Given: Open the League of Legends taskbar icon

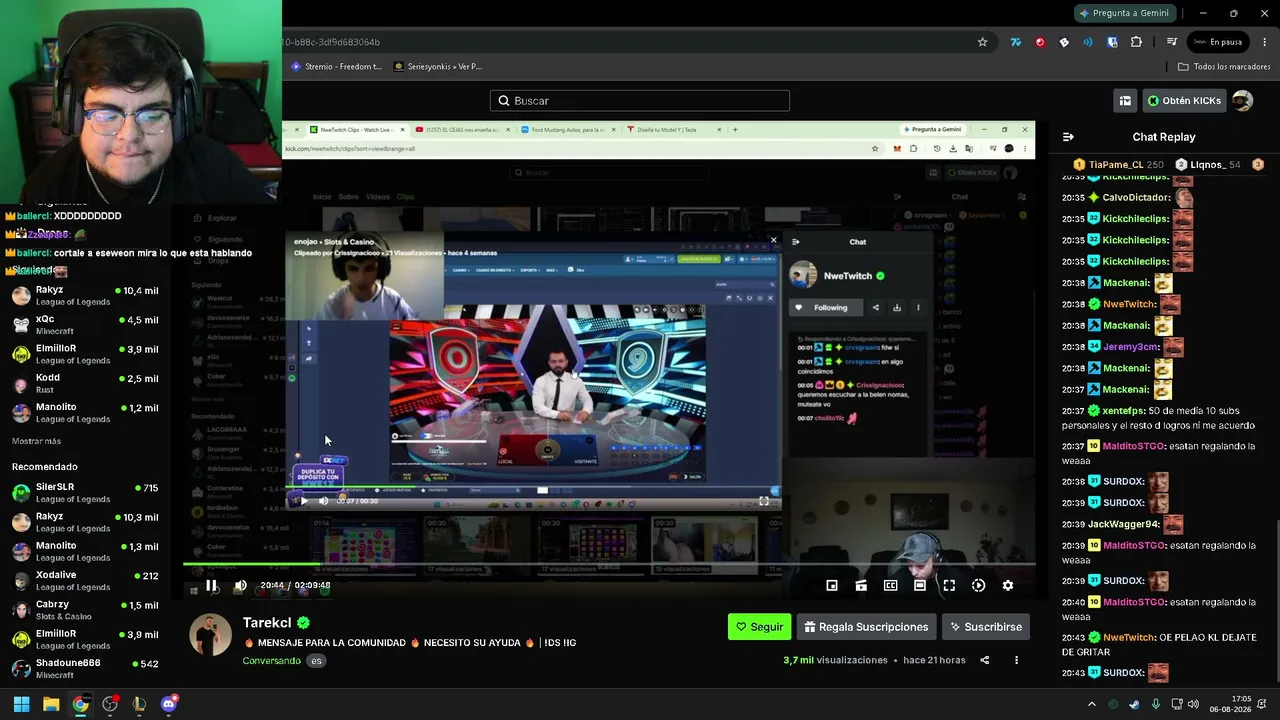Looking at the screenshot, I should tap(139, 704).
